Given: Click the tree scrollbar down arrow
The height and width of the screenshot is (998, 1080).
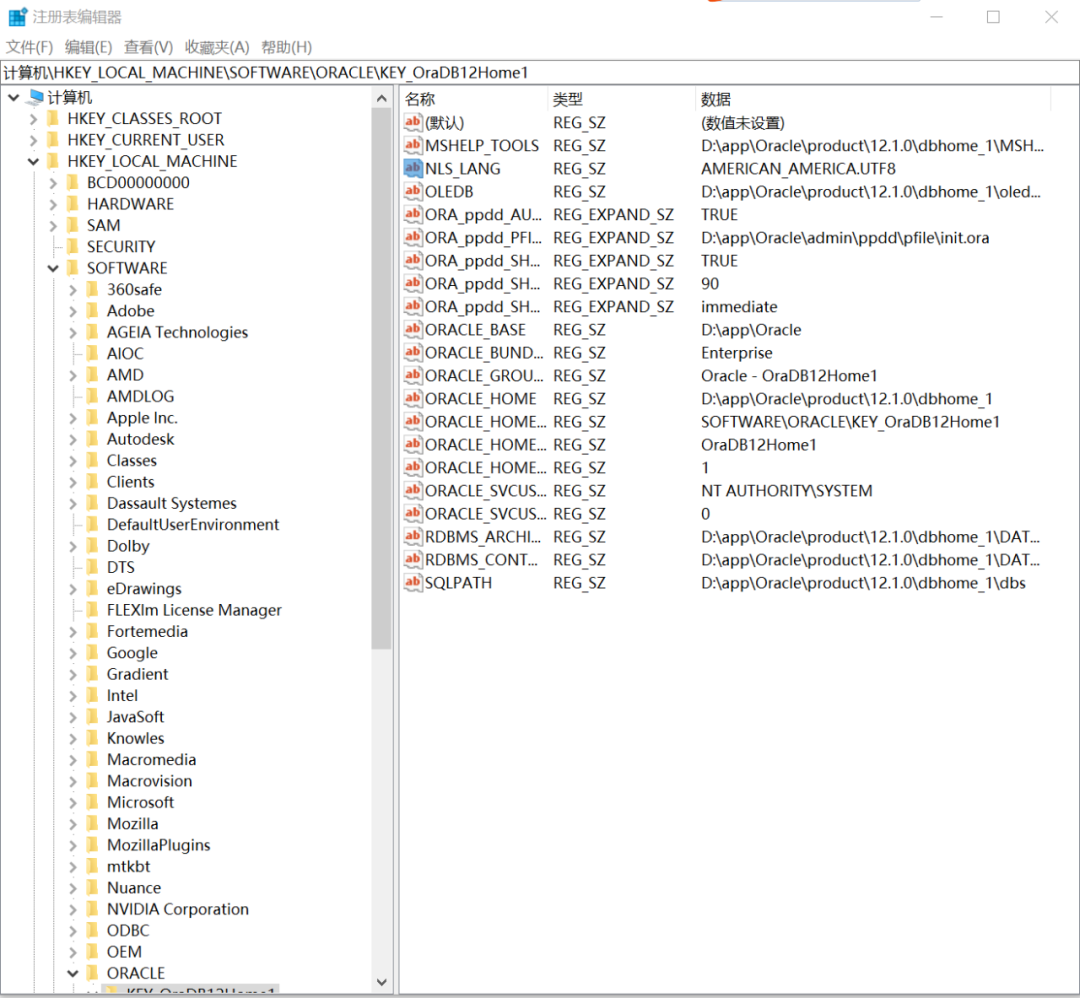Looking at the screenshot, I should (382, 982).
